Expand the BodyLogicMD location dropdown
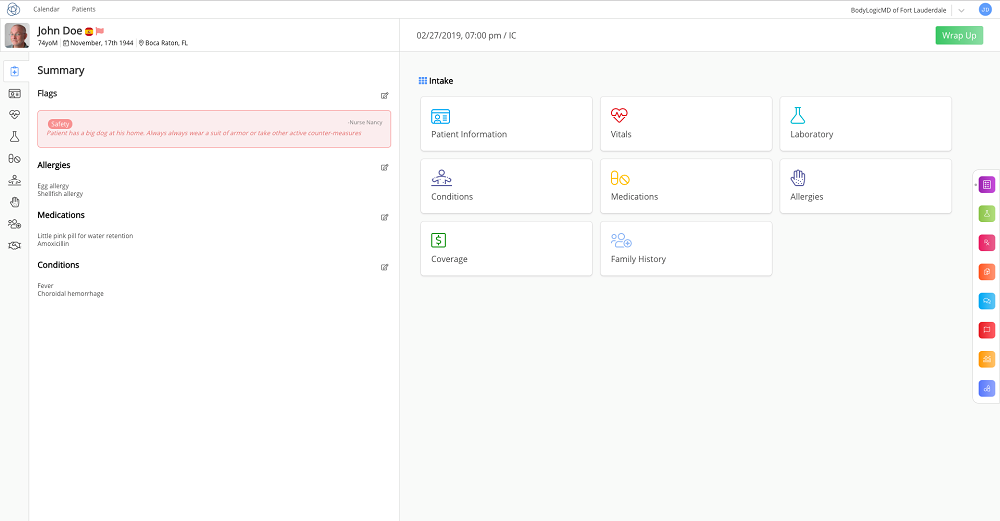Screen dimensions: 1000x521 (960, 10)
